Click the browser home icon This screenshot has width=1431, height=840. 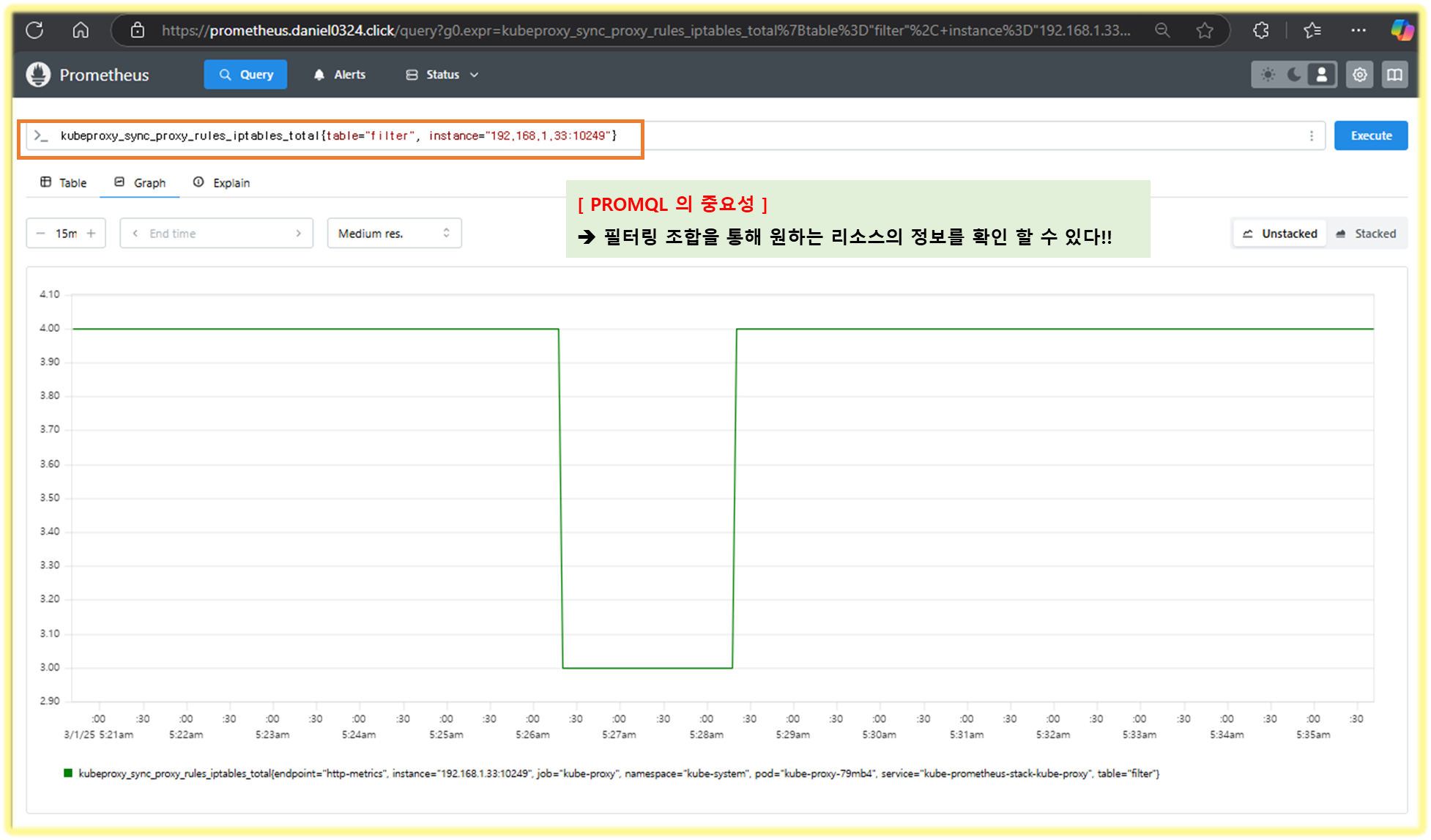81,30
